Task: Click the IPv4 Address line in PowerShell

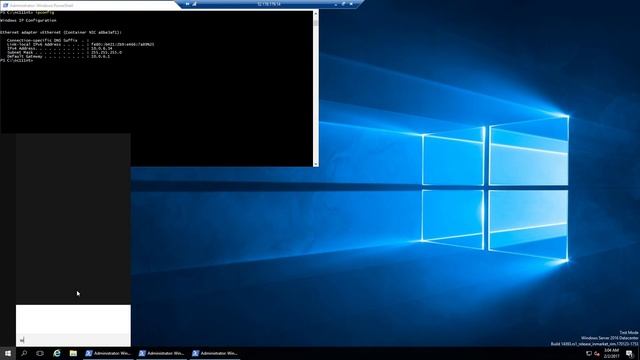Action: click(60, 48)
